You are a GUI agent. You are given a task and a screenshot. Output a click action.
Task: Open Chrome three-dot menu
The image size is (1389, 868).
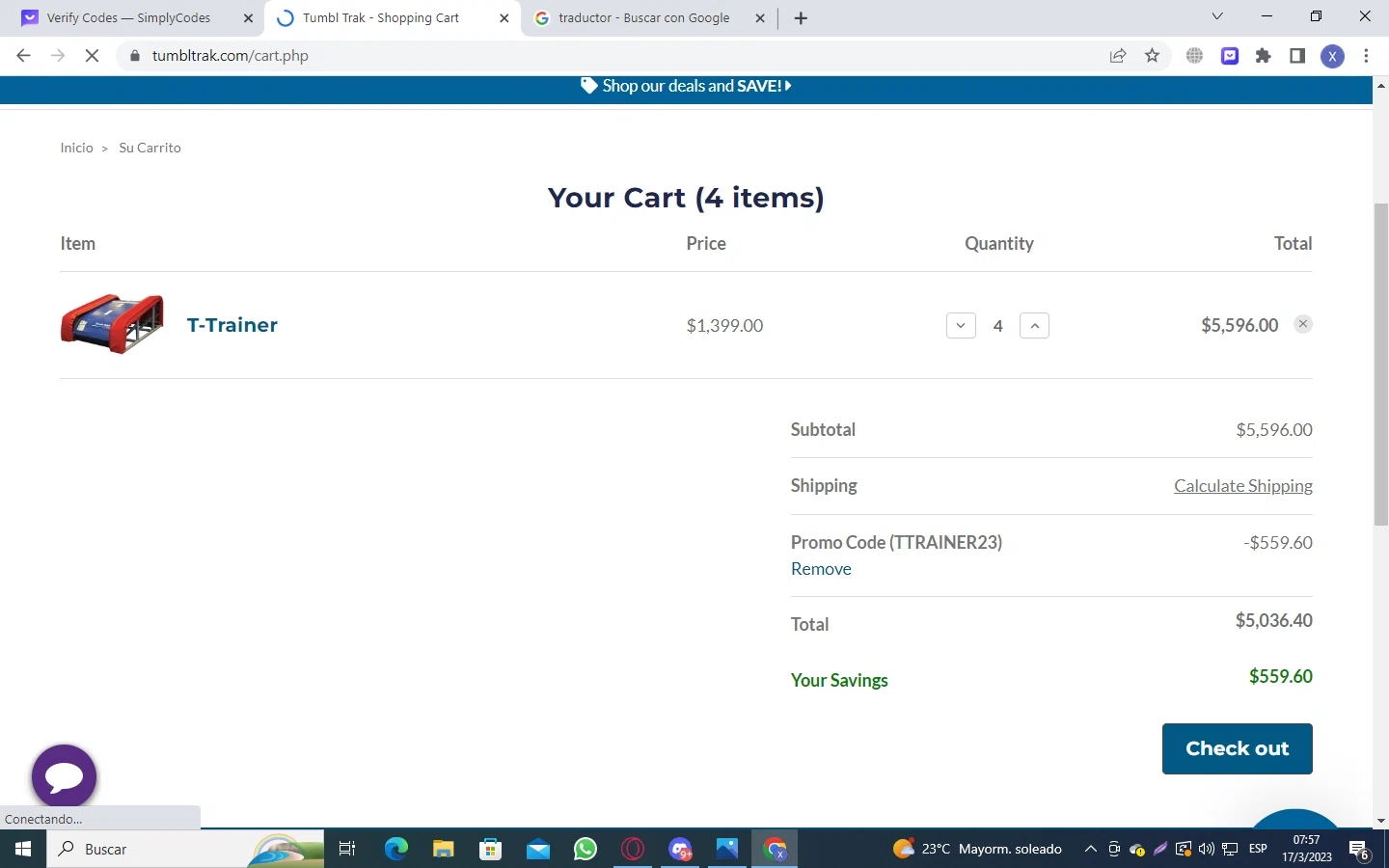(1367, 56)
